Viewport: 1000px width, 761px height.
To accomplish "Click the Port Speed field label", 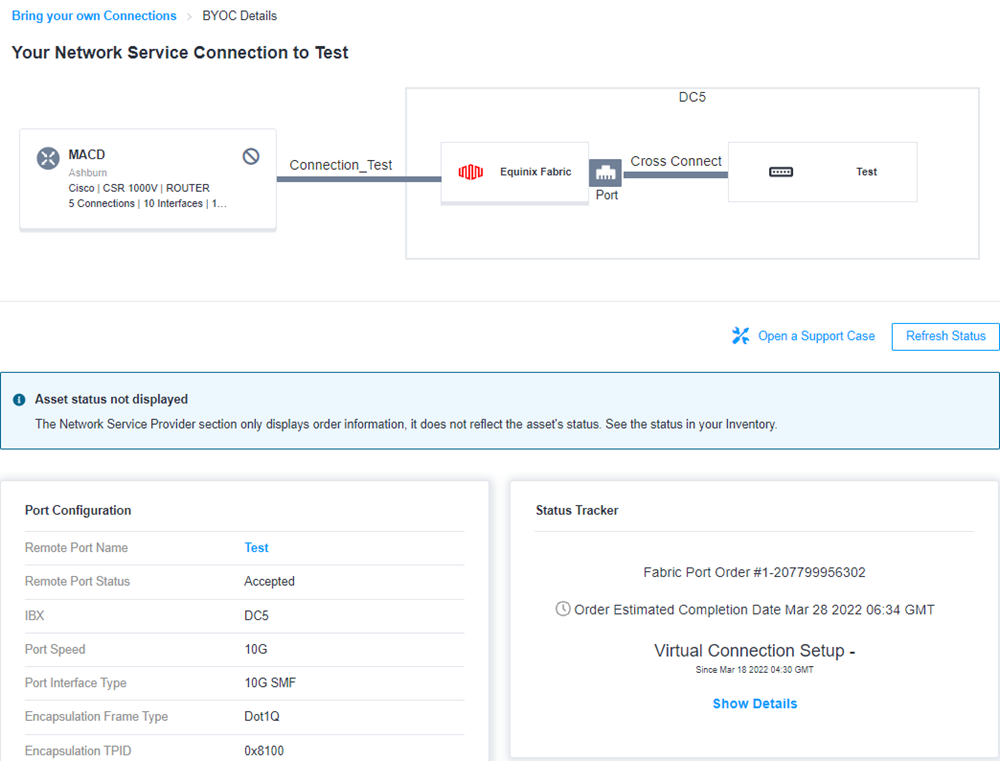I will 55,649.
